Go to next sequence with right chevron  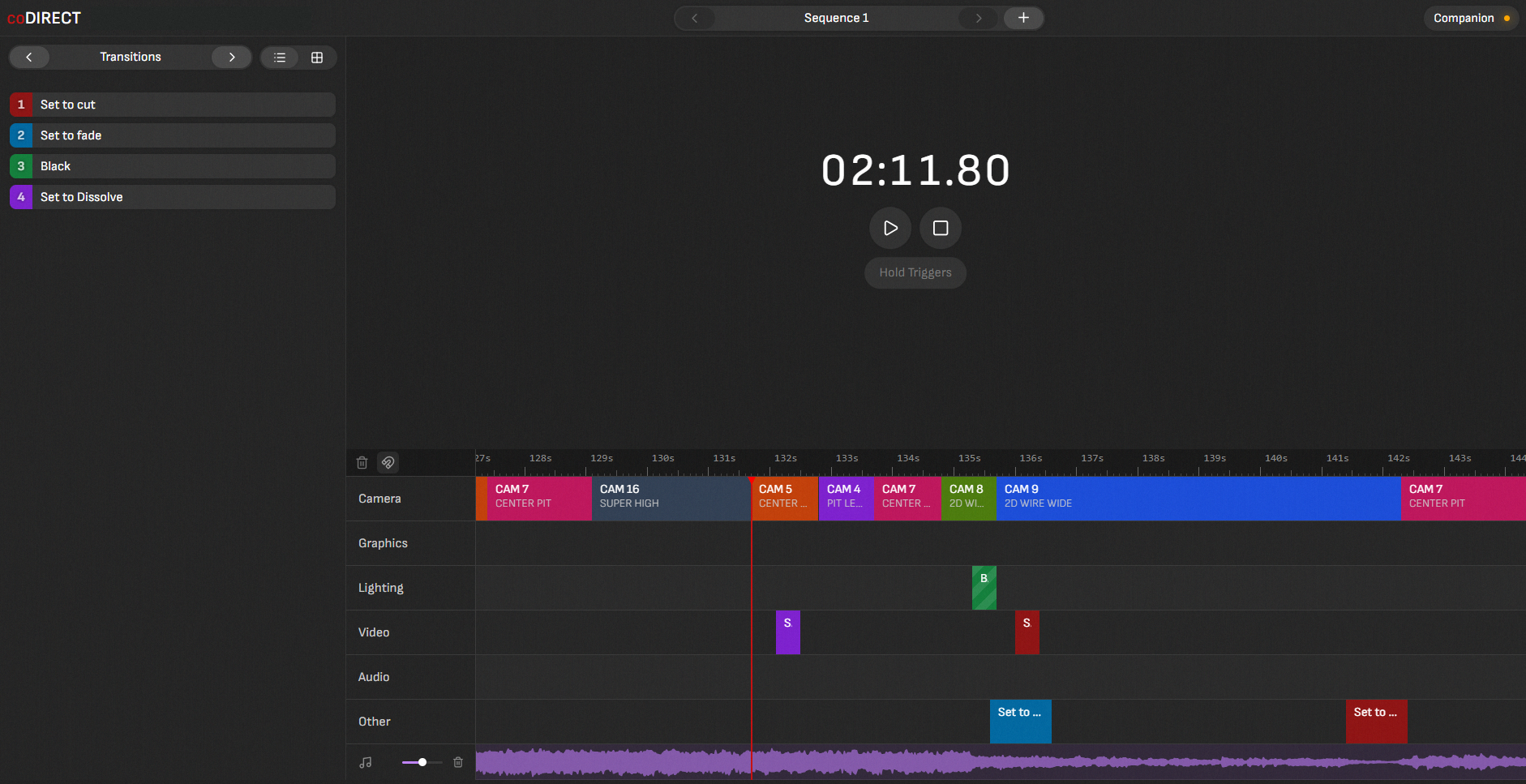point(979,18)
